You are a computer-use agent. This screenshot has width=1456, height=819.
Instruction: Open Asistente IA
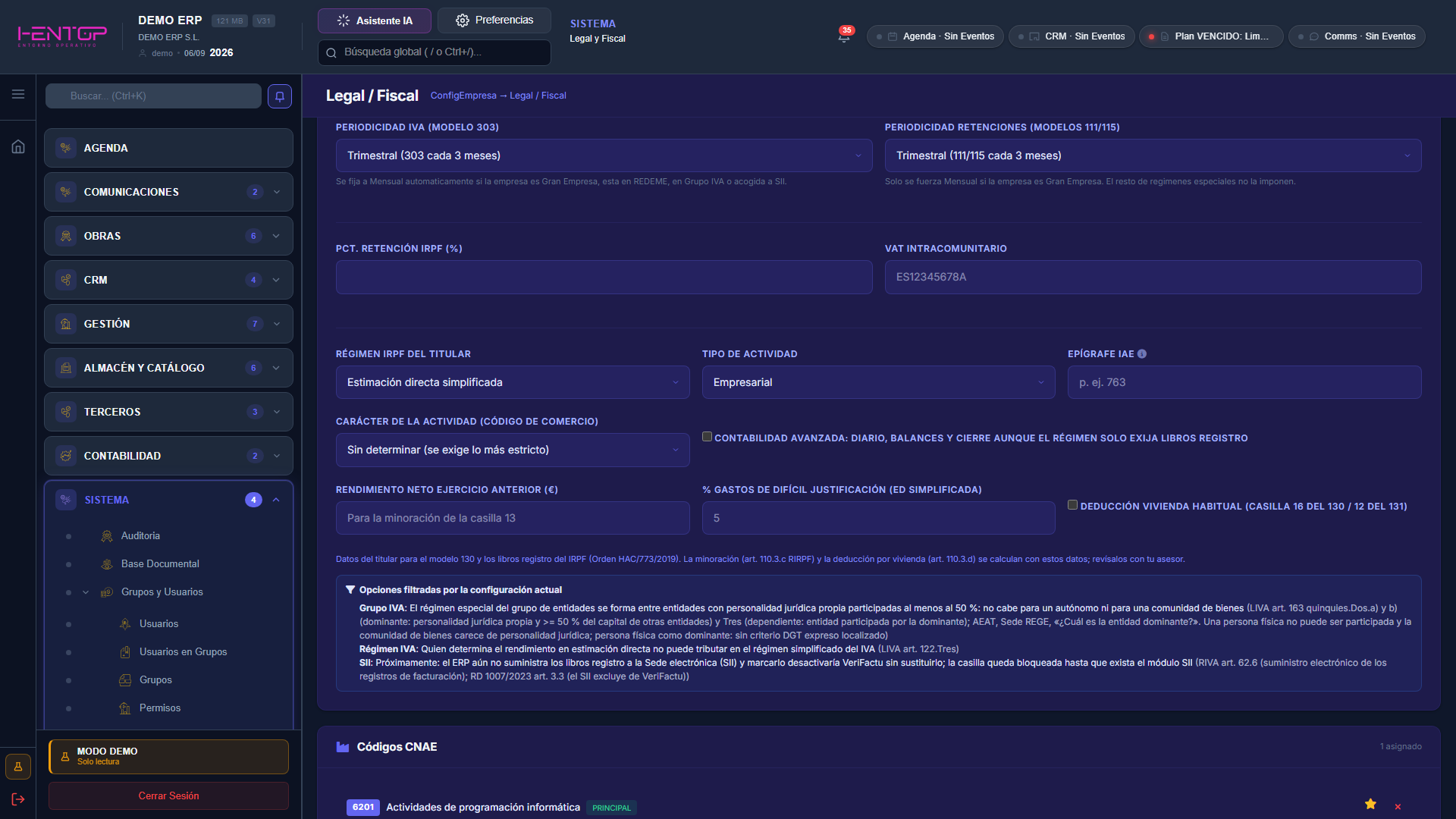(375, 20)
